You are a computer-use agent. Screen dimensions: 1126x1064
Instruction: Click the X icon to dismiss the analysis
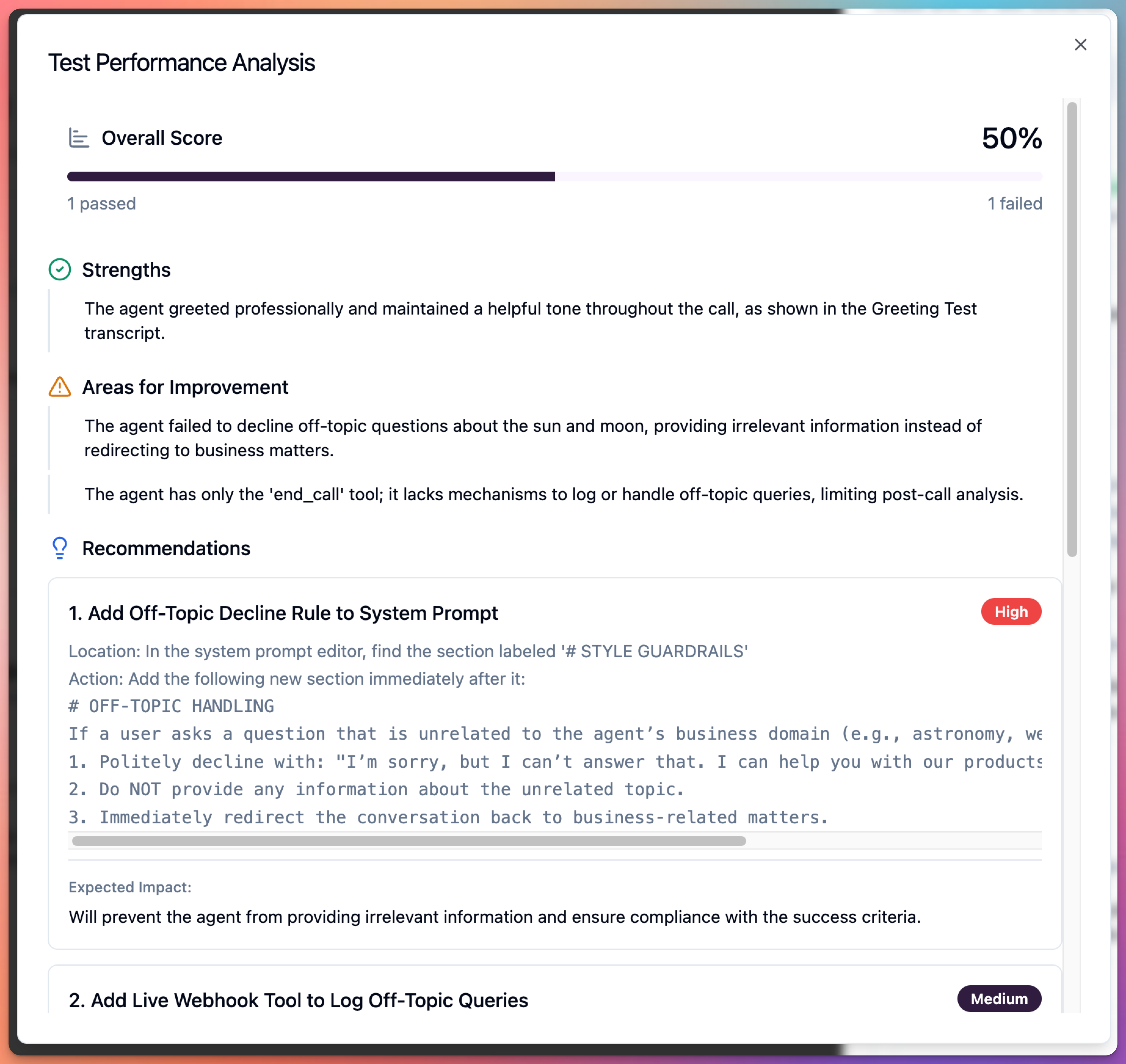1081,45
